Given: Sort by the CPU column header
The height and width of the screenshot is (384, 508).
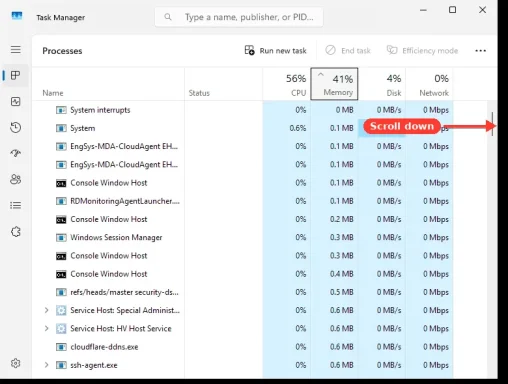Looking at the screenshot, I should (287, 84).
